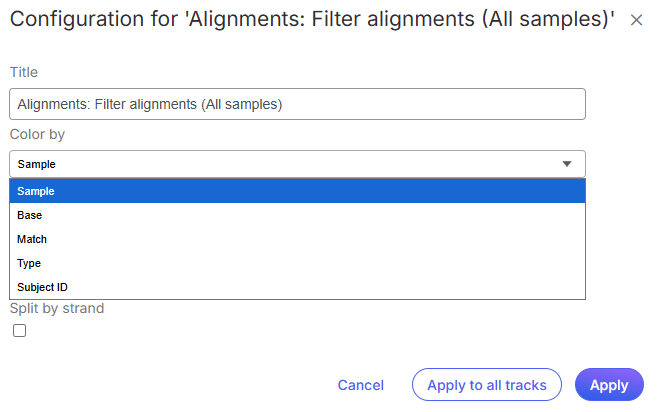Click the Split by strand label
663x412 pixels.
click(x=57, y=308)
